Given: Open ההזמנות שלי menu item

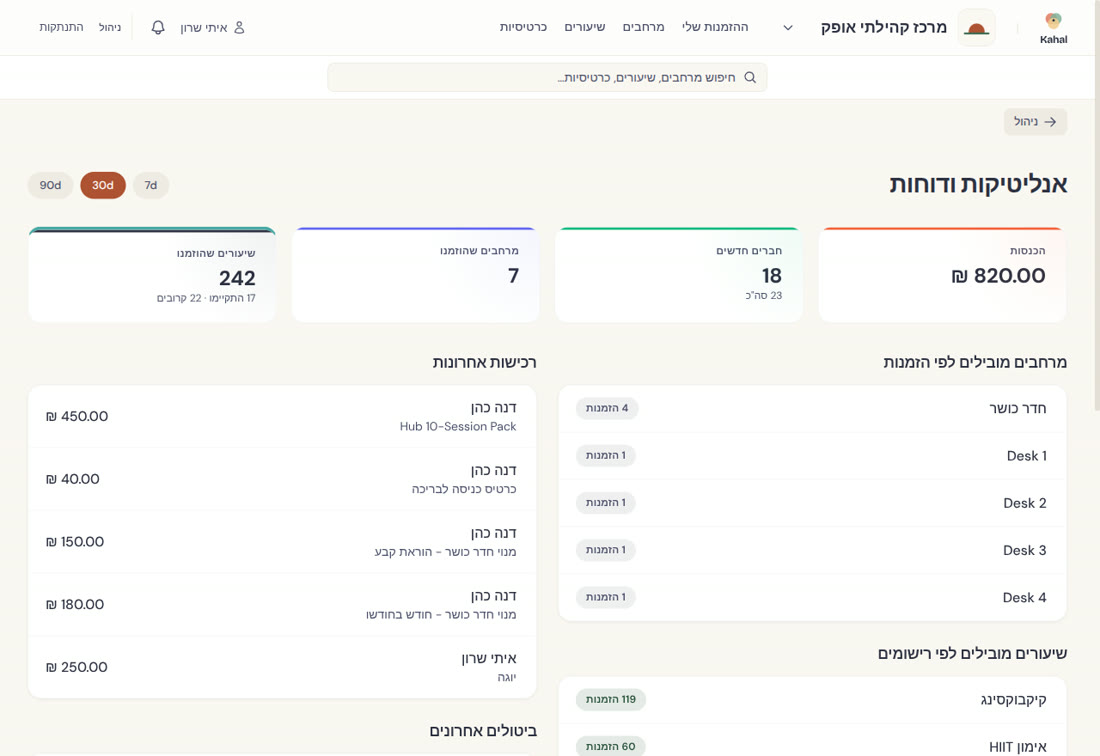Looking at the screenshot, I should (715, 27).
